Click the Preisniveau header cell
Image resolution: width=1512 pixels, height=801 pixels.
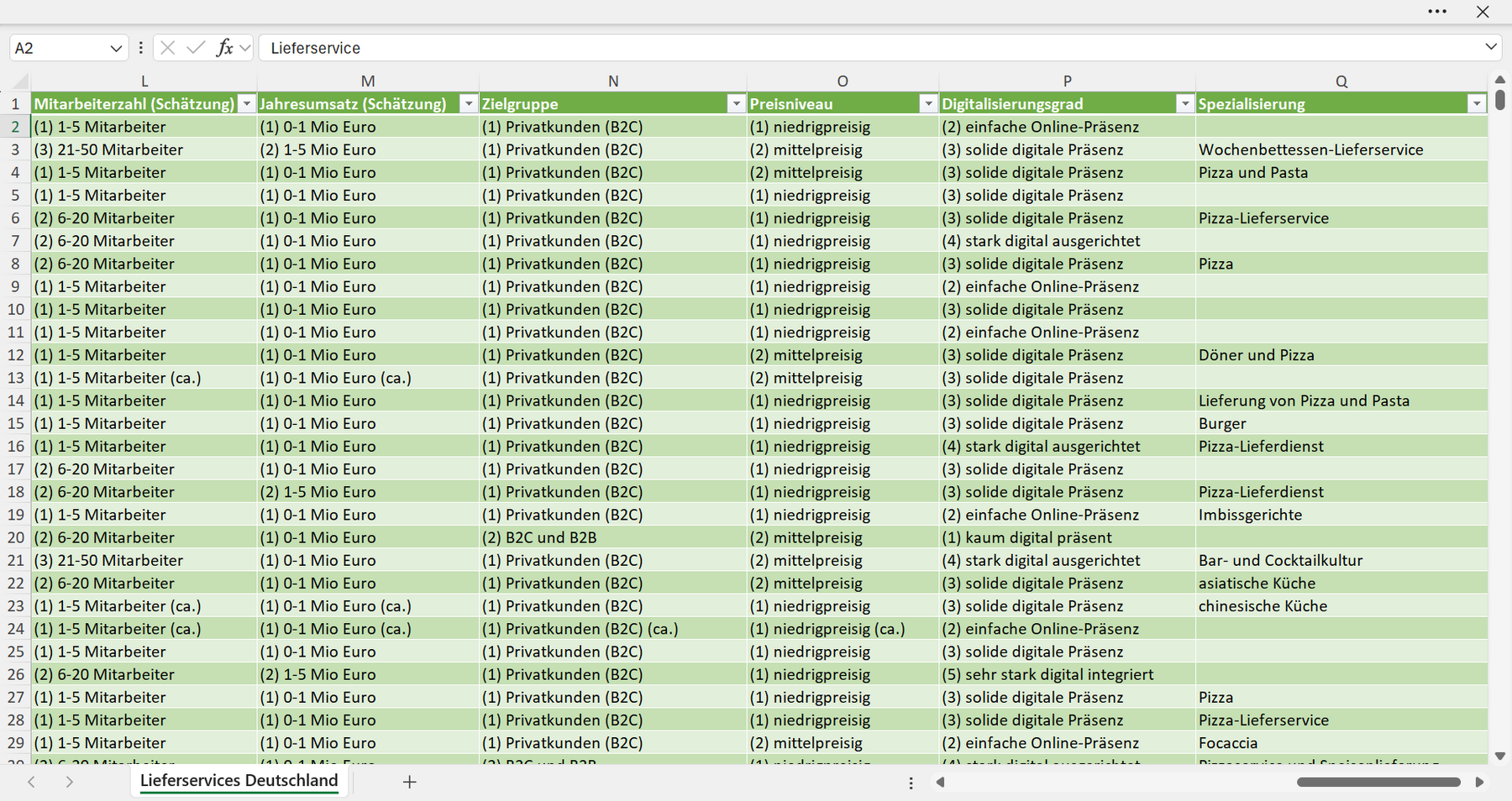(843, 103)
